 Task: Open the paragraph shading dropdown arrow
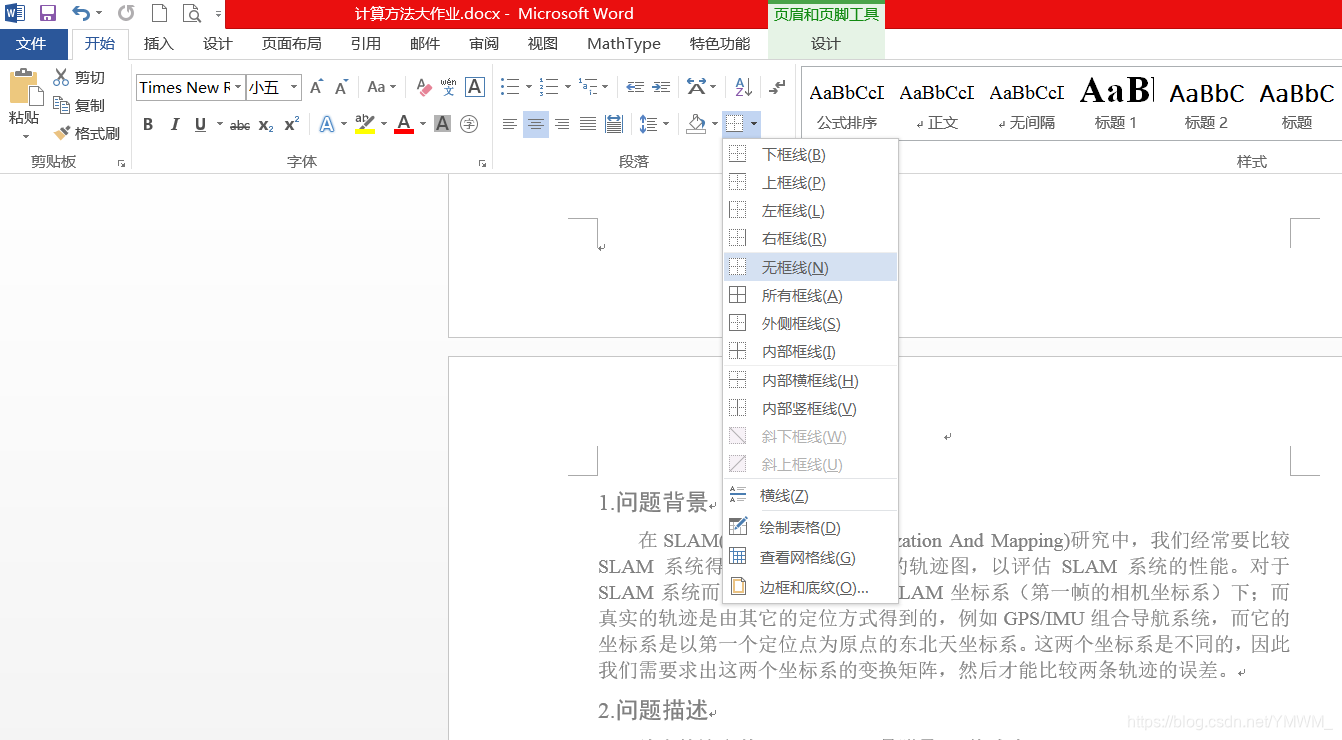click(714, 124)
